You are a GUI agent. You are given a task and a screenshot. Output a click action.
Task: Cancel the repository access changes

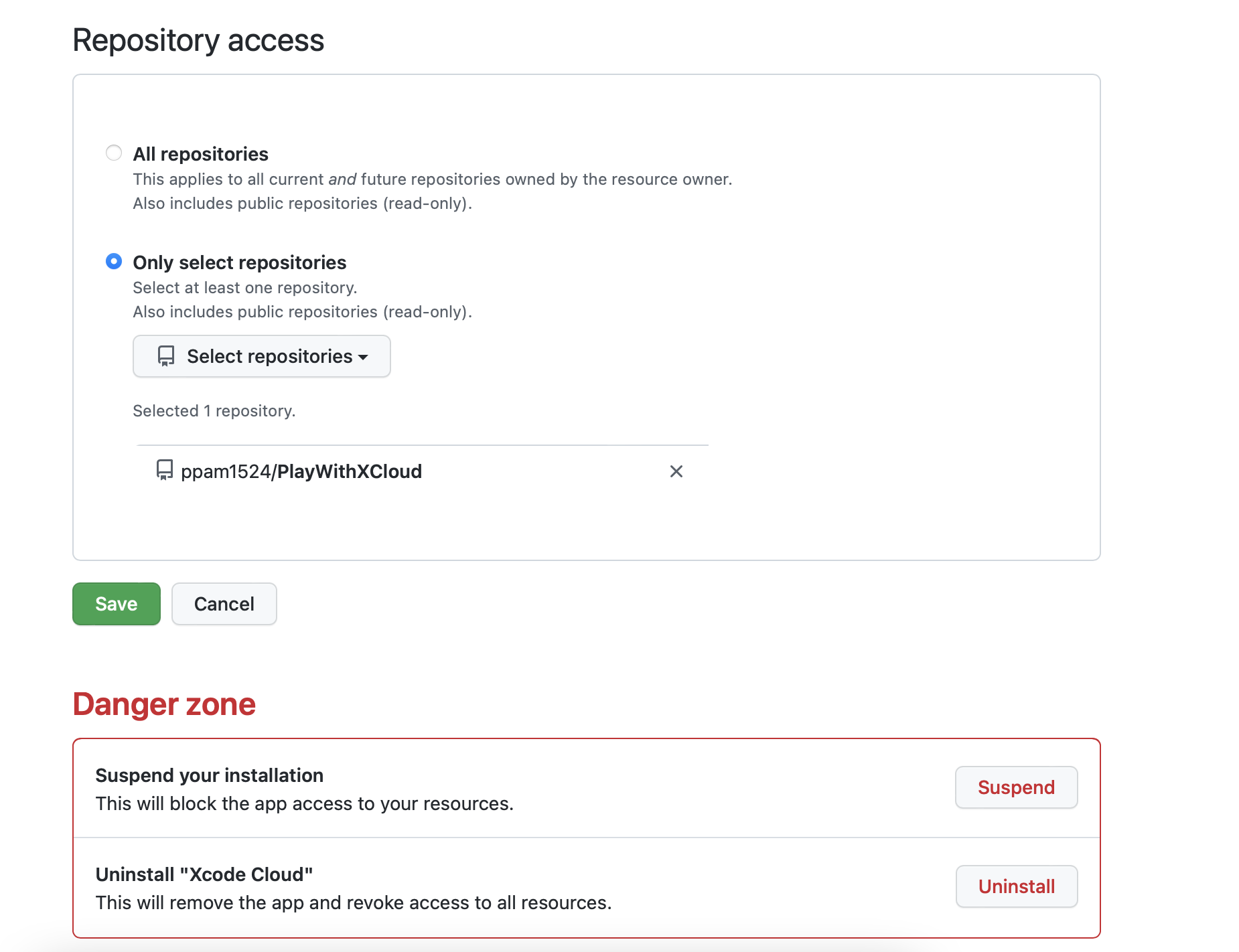[x=224, y=603]
